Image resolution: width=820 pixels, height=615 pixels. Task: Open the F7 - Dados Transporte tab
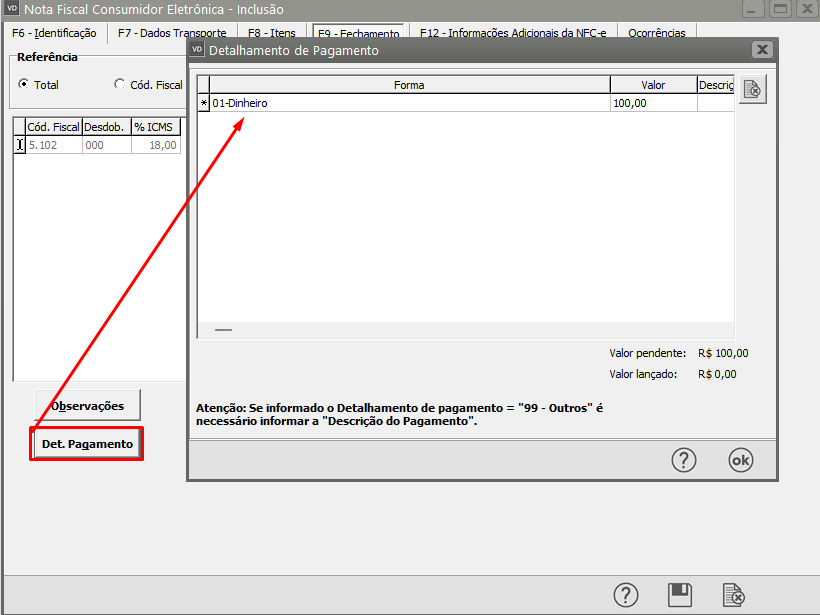point(171,33)
